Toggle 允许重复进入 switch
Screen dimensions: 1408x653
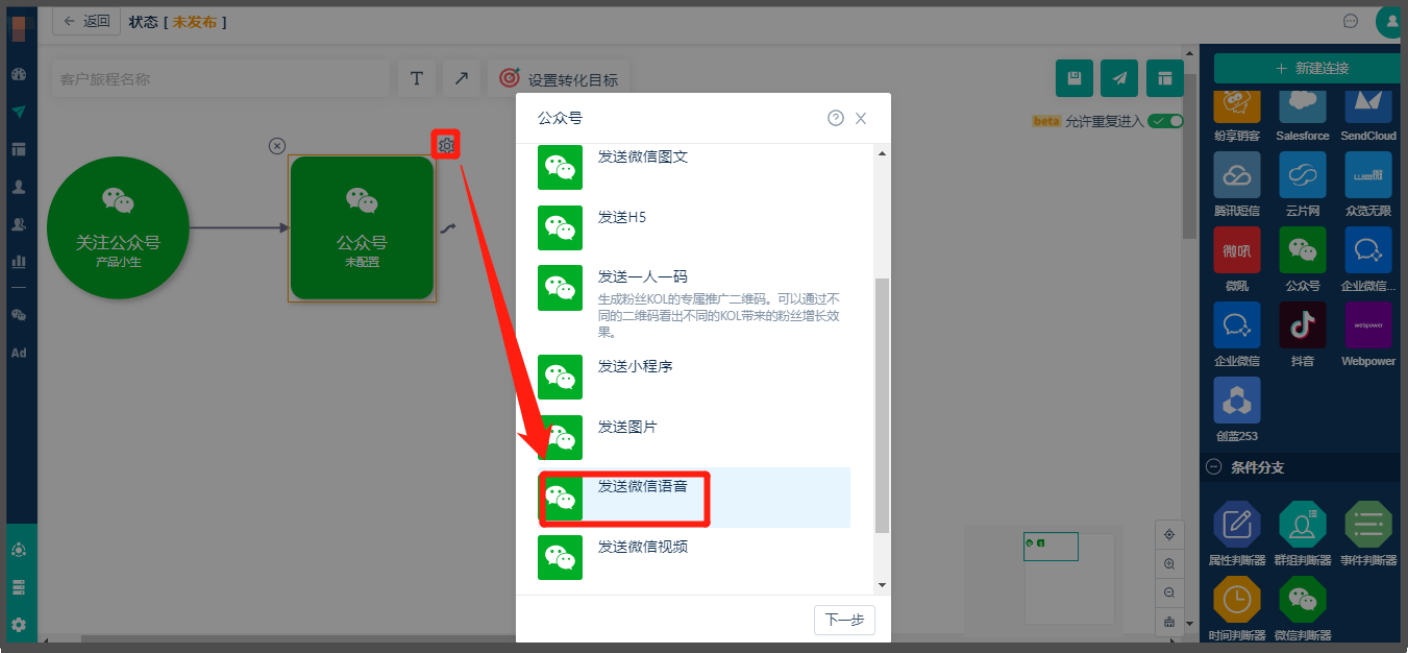(1165, 121)
